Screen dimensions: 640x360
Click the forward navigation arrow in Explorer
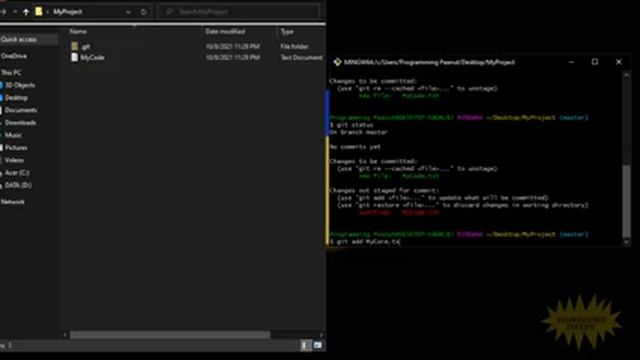click(3, 12)
